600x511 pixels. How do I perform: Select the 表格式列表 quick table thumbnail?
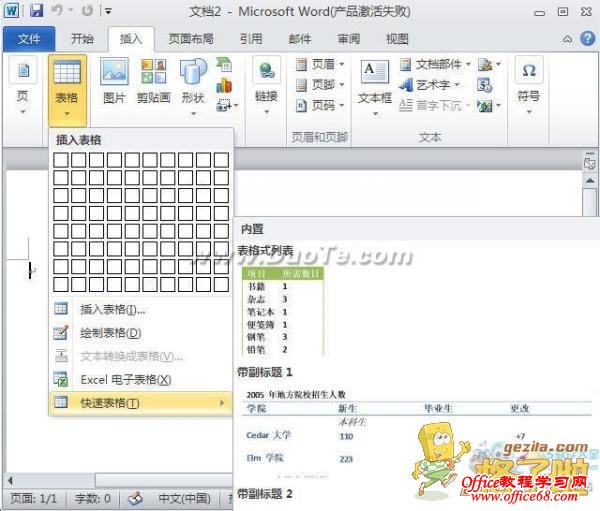point(283,312)
